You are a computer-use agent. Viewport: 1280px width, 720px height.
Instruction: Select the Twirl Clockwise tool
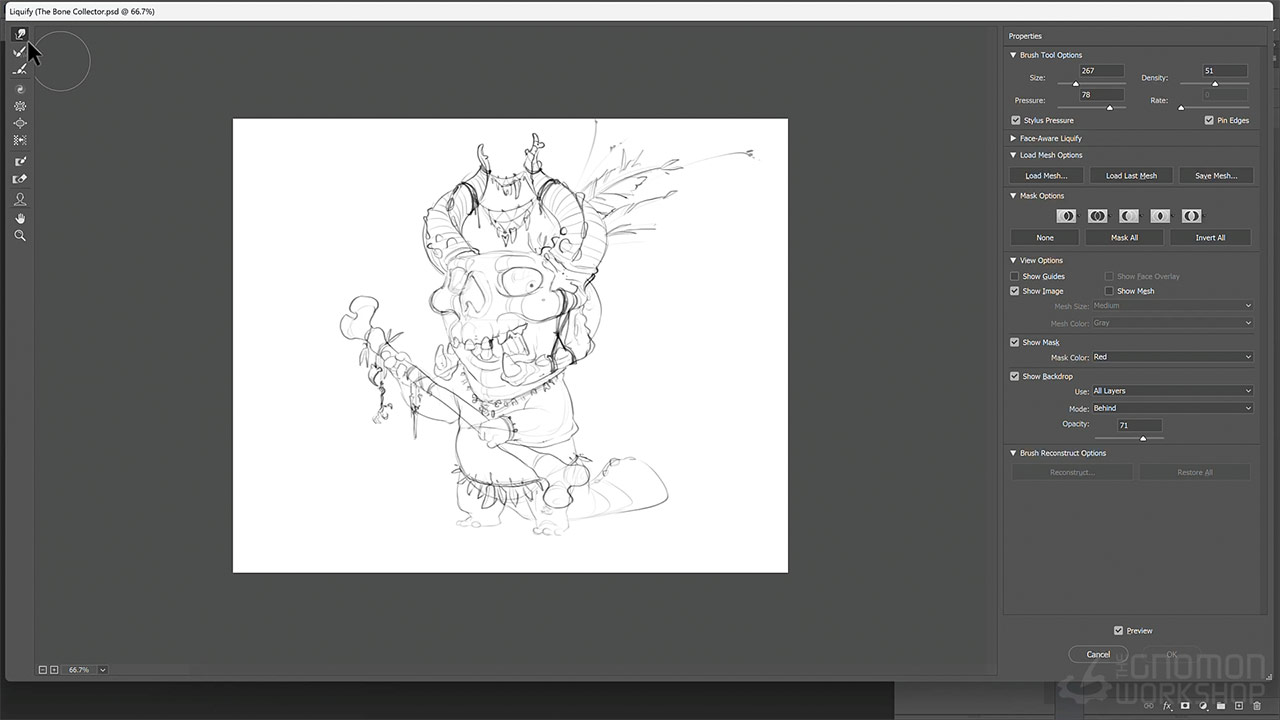tap(20, 89)
